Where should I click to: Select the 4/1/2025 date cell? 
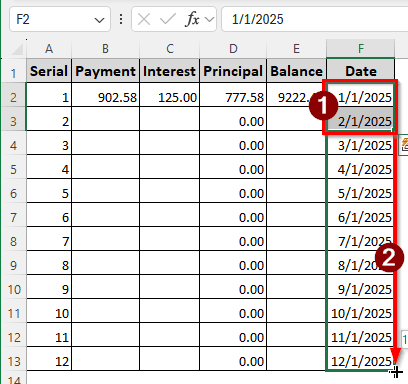point(361,167)
